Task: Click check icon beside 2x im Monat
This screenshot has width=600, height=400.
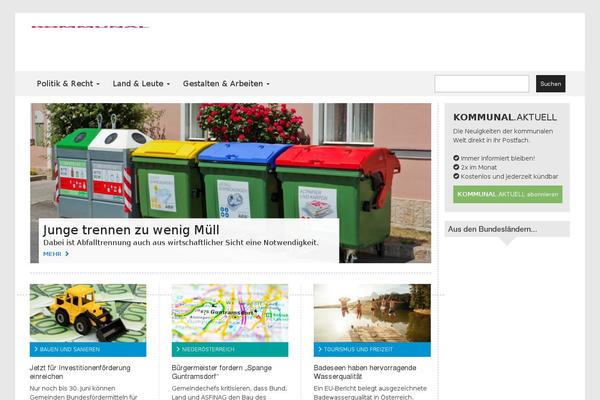Action: tap(456, 167)
